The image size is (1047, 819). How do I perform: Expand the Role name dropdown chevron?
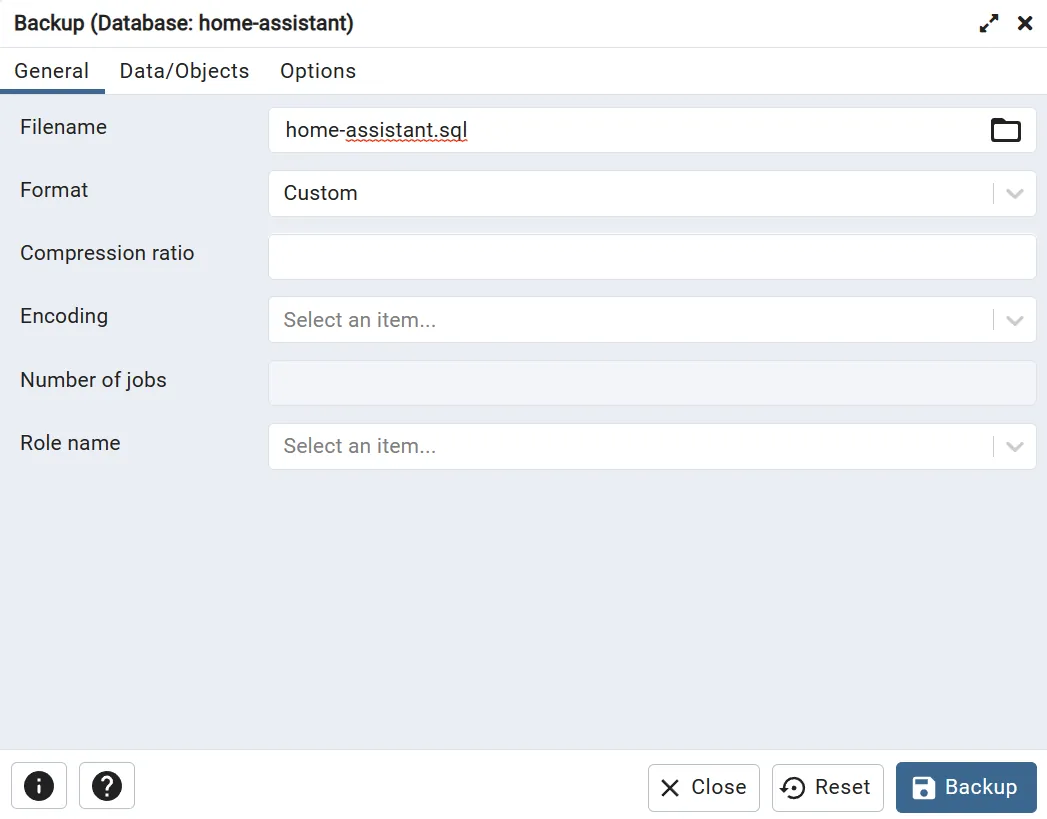tap(1015, 446)
